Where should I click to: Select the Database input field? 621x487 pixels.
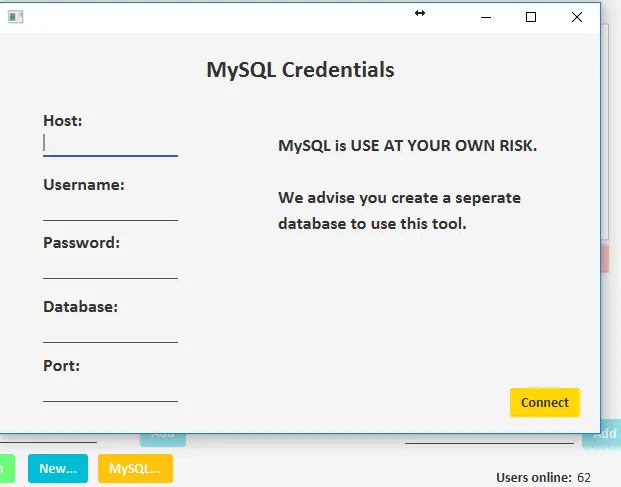(x=110, y=331)
